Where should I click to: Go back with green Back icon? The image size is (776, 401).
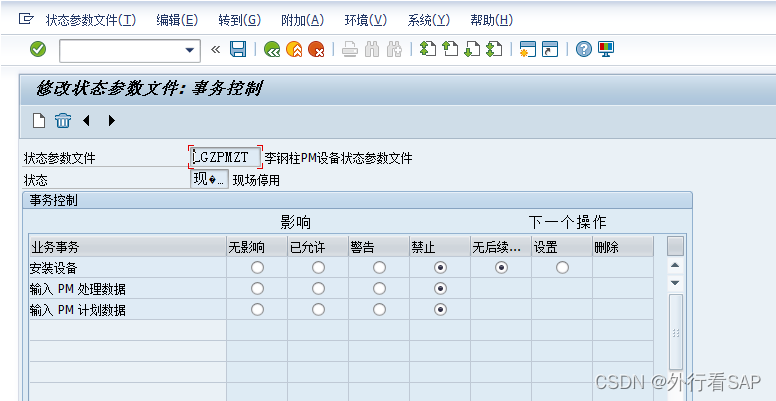click(272, 49)
